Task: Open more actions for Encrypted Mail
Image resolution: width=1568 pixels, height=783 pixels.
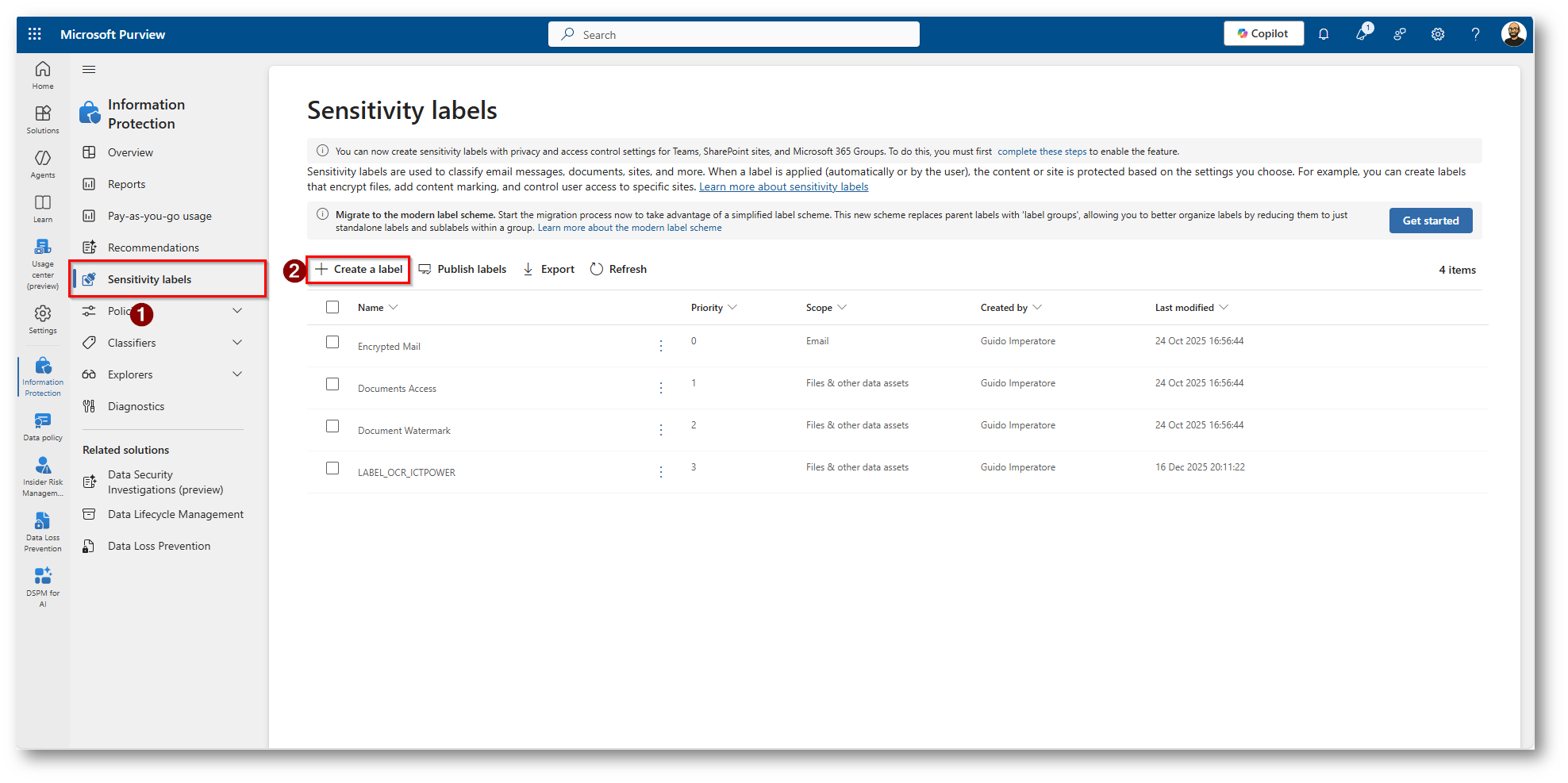Action: tap(661, 346)
